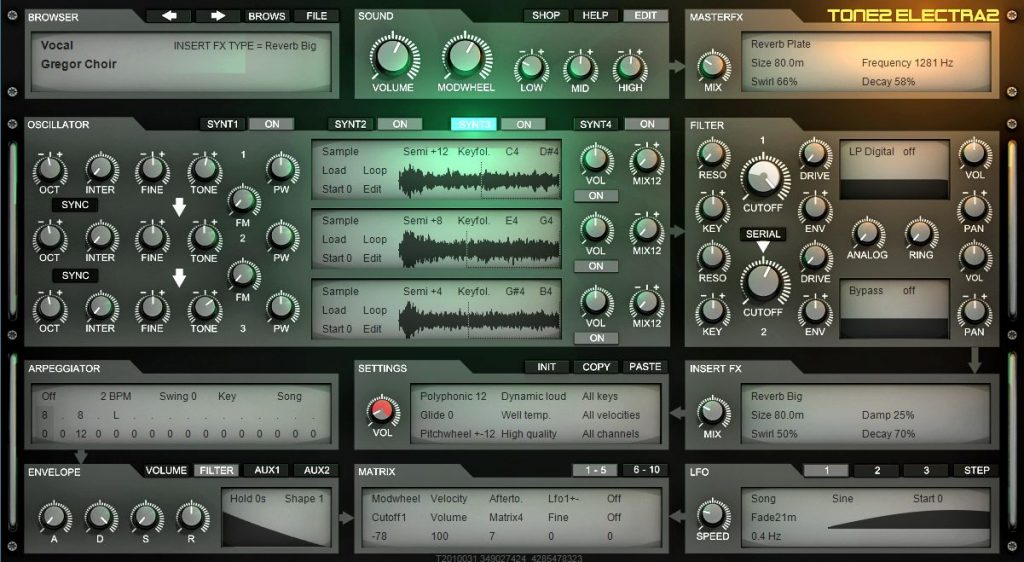Click the HELP button

(595, 15)
